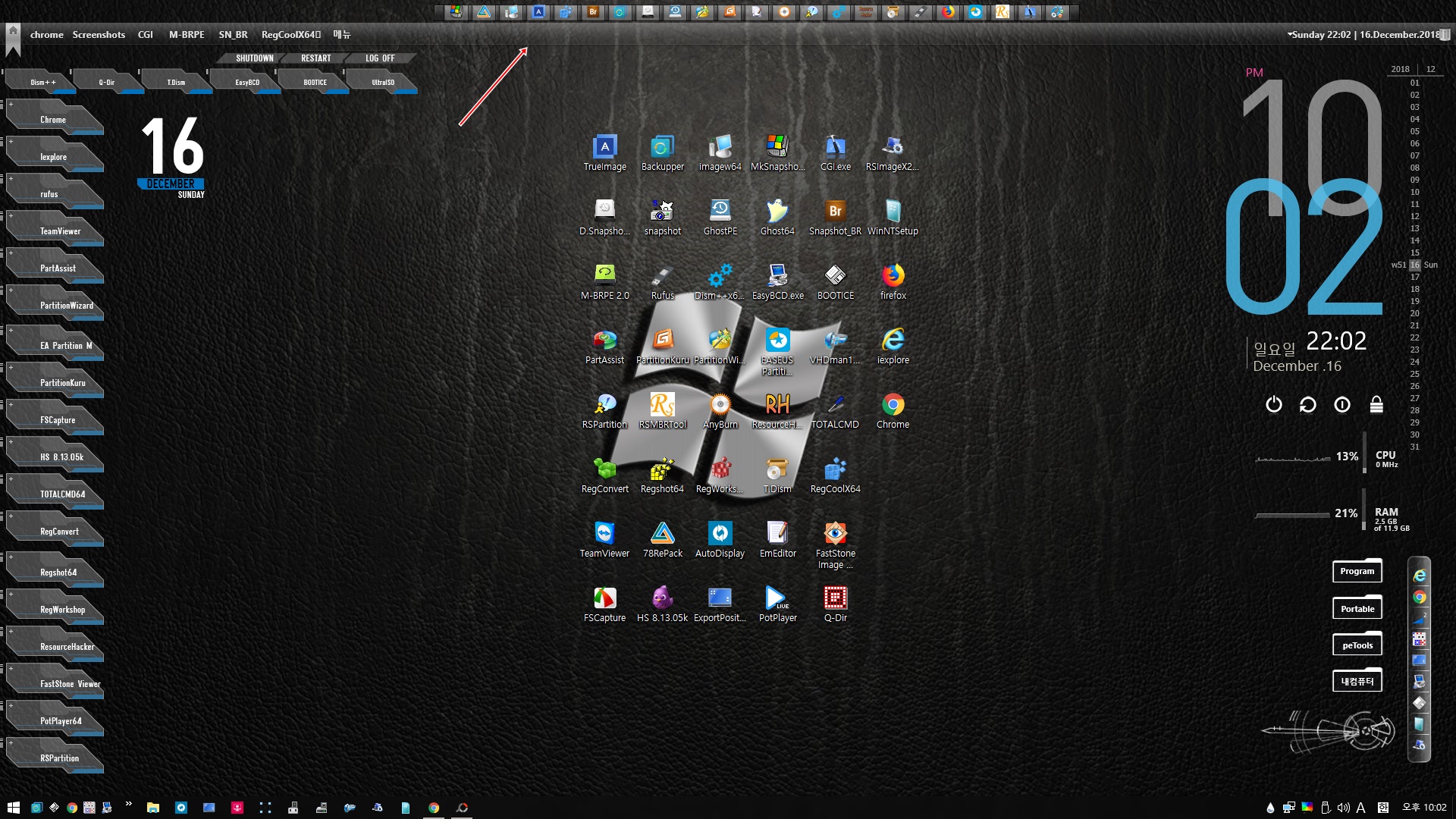The image size is (1456, 819).
Task: Launch PartAssist desktop shortcut
Action: point(604,346)
